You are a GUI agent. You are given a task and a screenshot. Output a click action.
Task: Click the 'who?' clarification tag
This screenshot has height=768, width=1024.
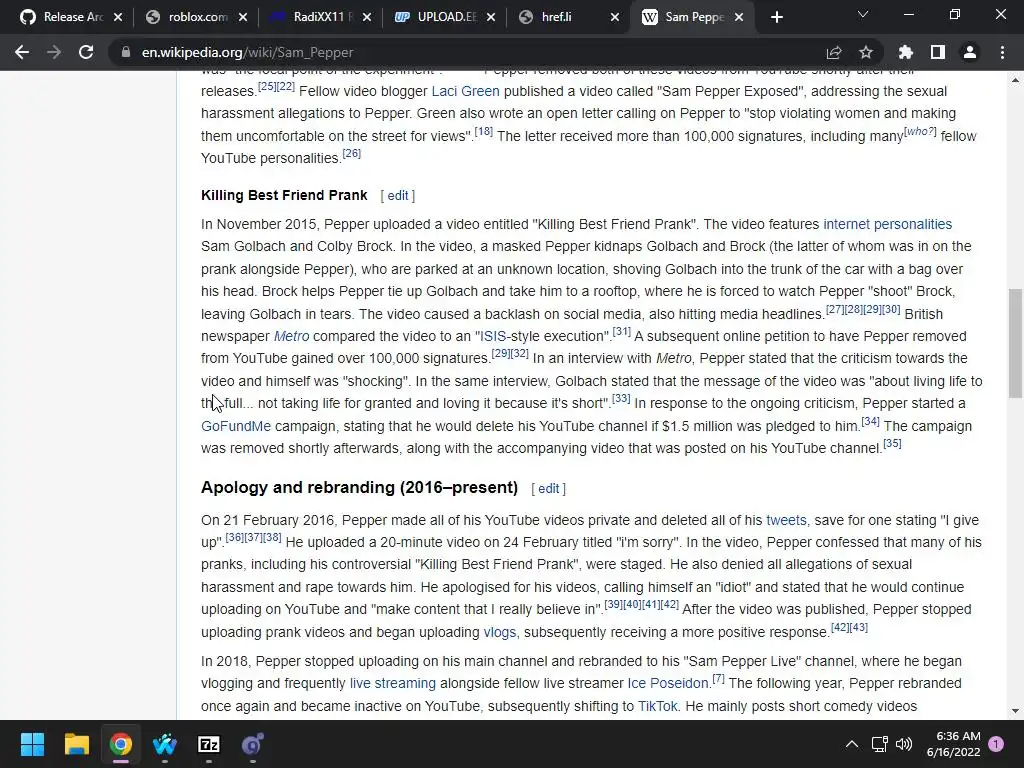pyautogui.click(x=920, y=131)
